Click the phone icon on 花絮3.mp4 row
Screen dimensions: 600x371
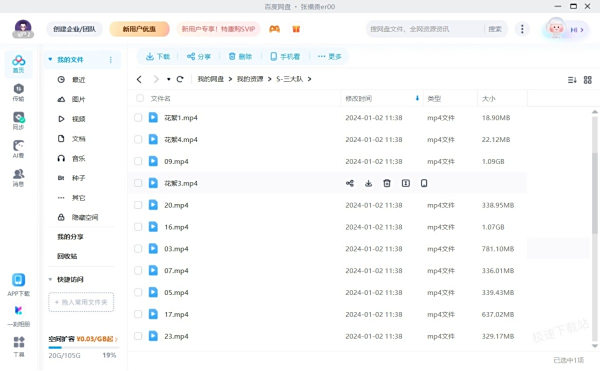point(424,183)
